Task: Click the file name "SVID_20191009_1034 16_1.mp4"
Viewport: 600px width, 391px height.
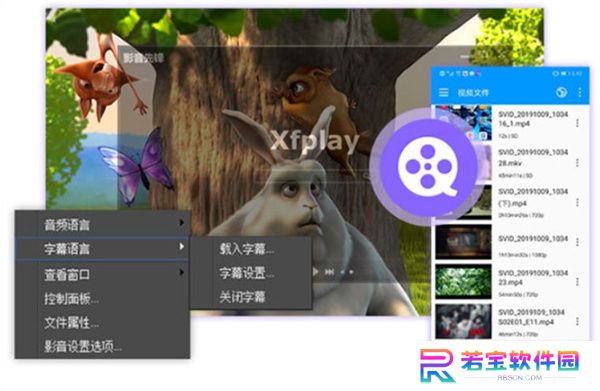Action: tap(533, 119)
